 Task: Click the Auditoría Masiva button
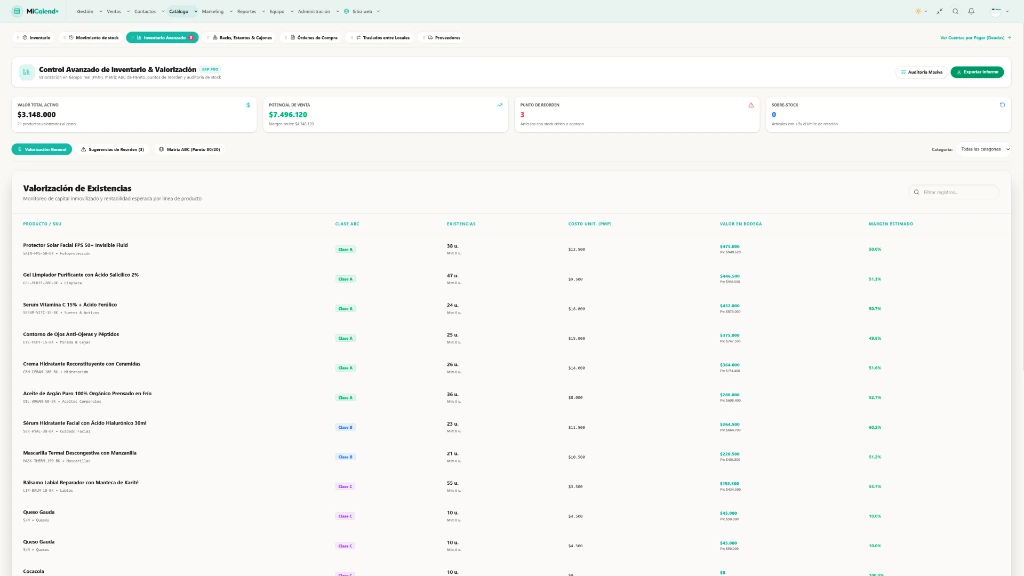click(921, 72)
